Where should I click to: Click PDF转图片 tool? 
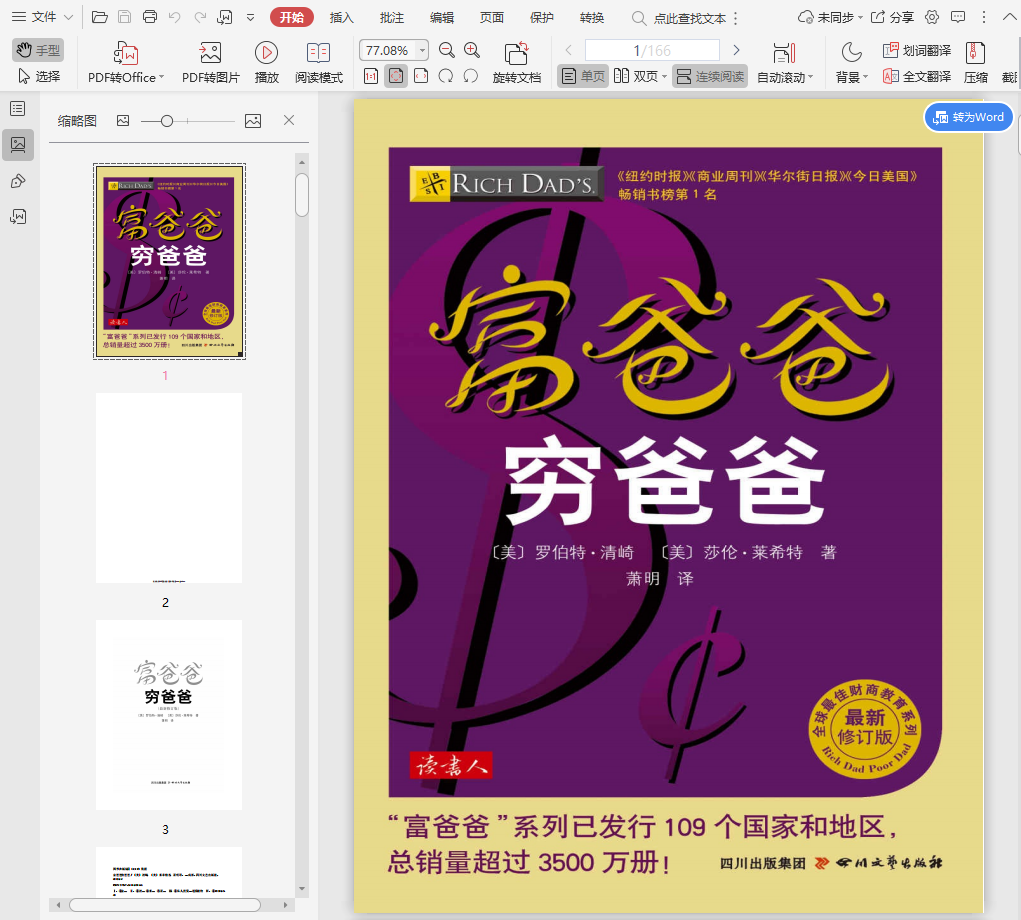tap(210, 63)
